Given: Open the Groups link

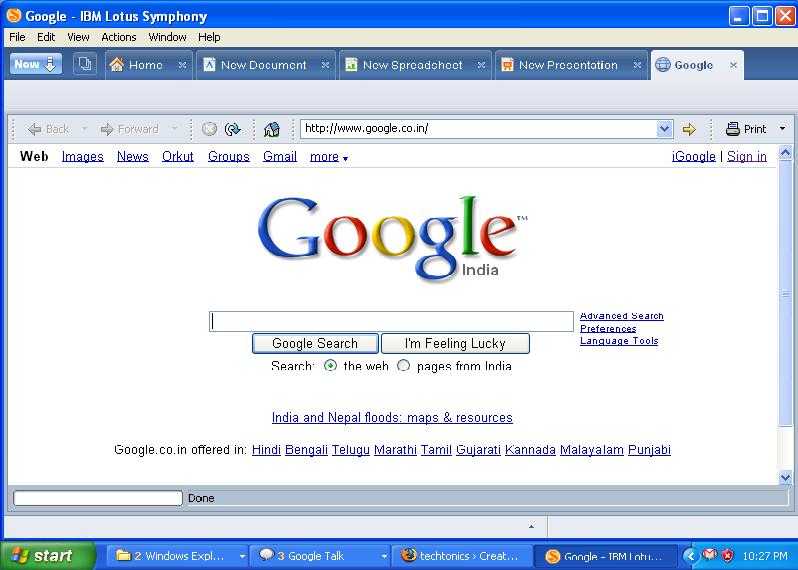Looking at the screenshot, I should 229,157.
